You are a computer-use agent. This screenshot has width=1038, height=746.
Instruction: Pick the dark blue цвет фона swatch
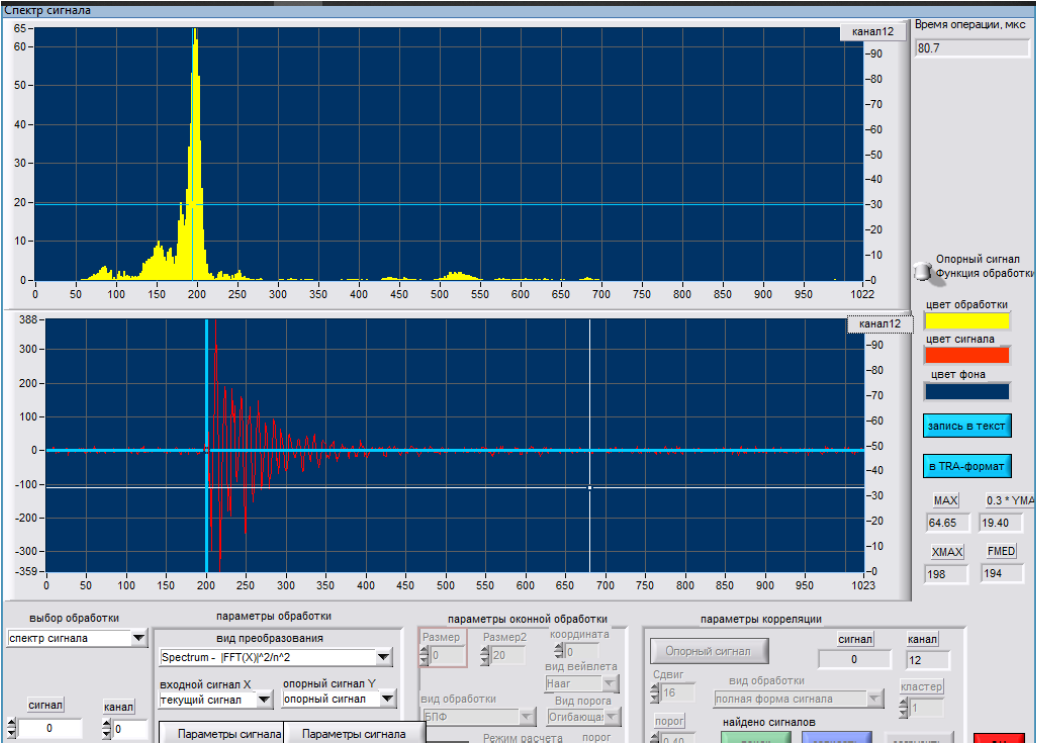967,391
